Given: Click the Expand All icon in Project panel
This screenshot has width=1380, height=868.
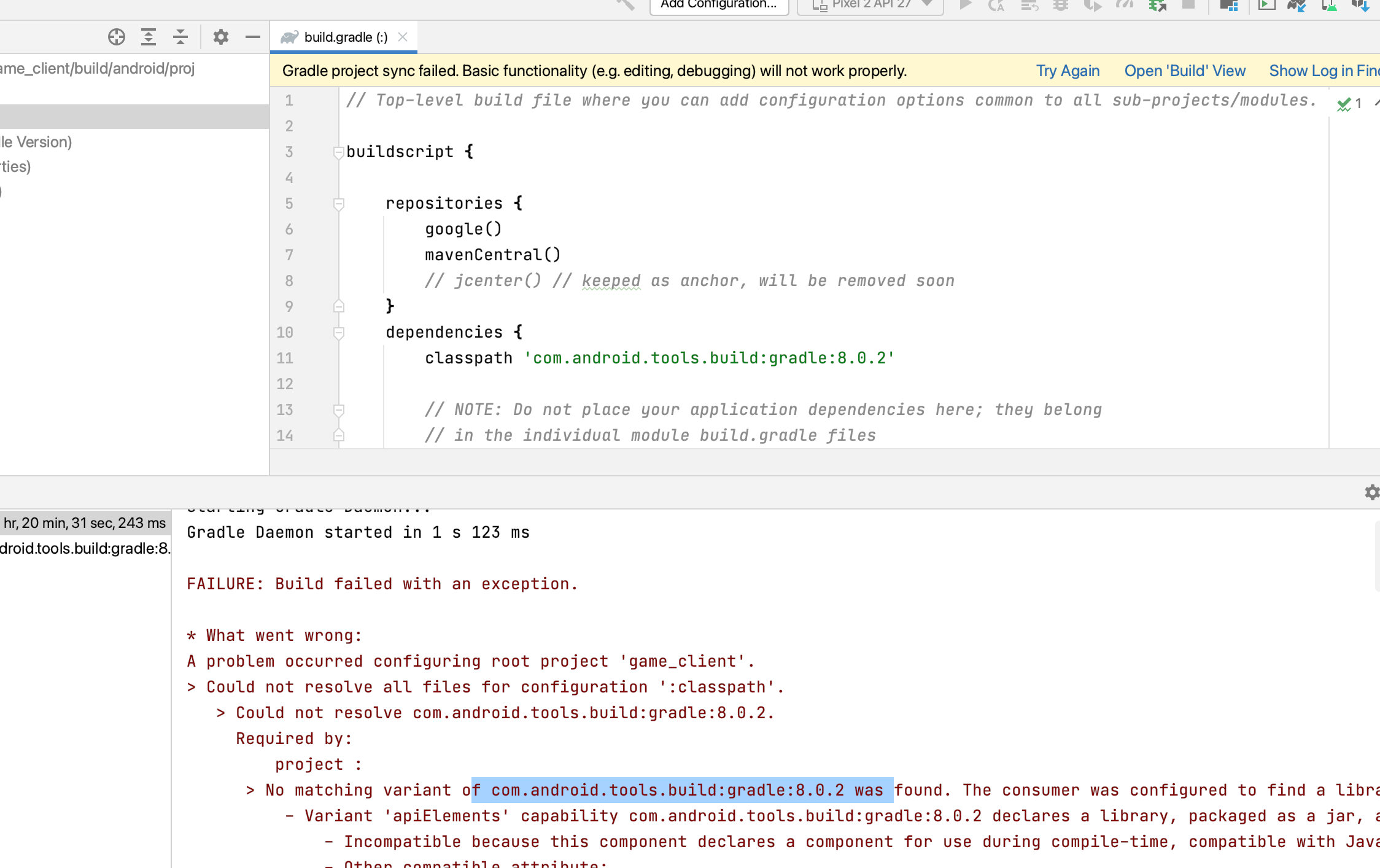Looking at the screenshot, I should (148, 37).
